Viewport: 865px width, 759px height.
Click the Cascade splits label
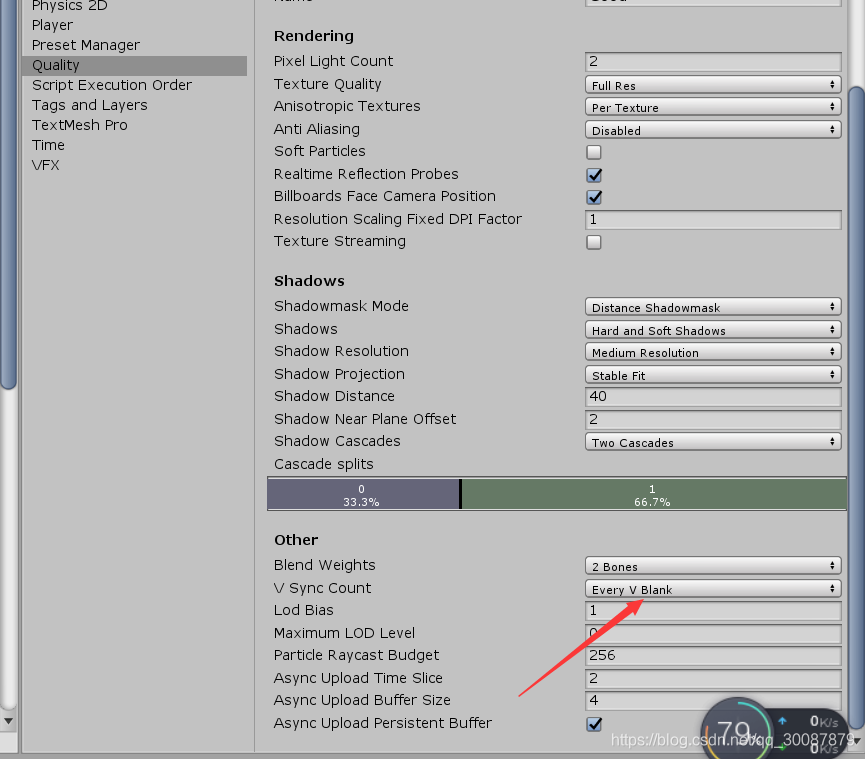click(323, 464)
